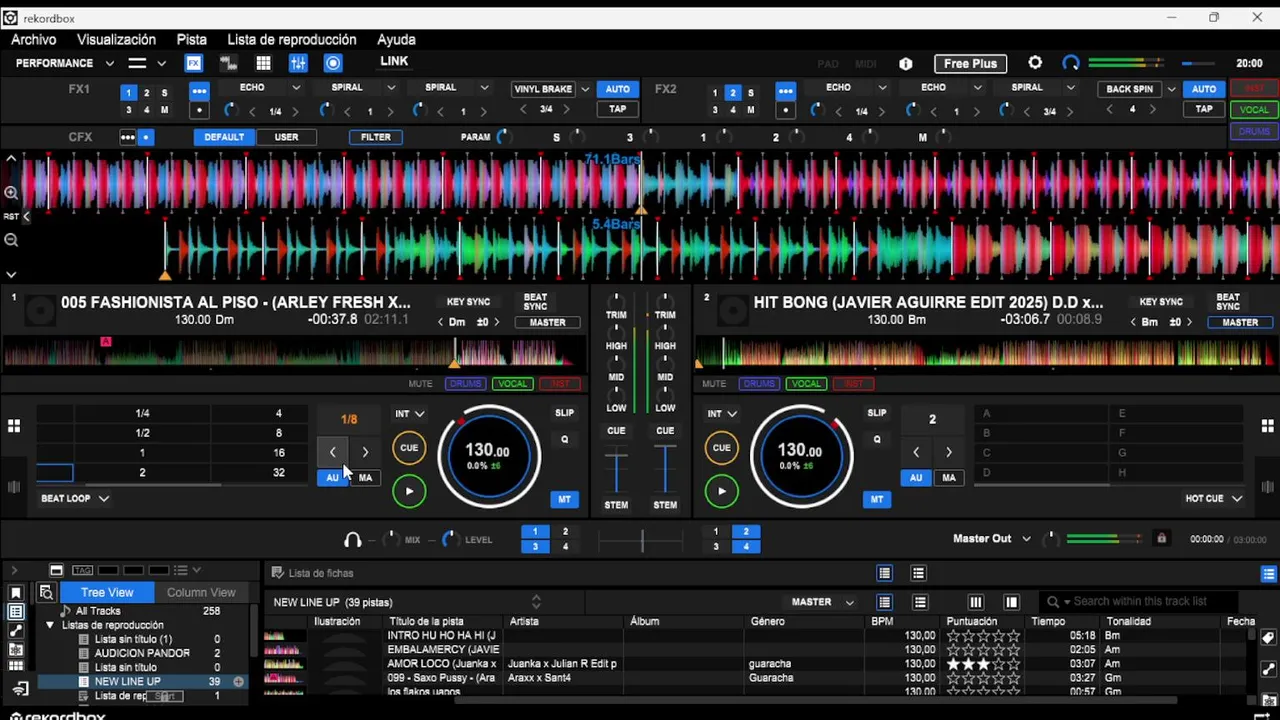Toggle deck 2 MT master tempo
This screenshot has width=1280, height=720.
tap(877, 499)
